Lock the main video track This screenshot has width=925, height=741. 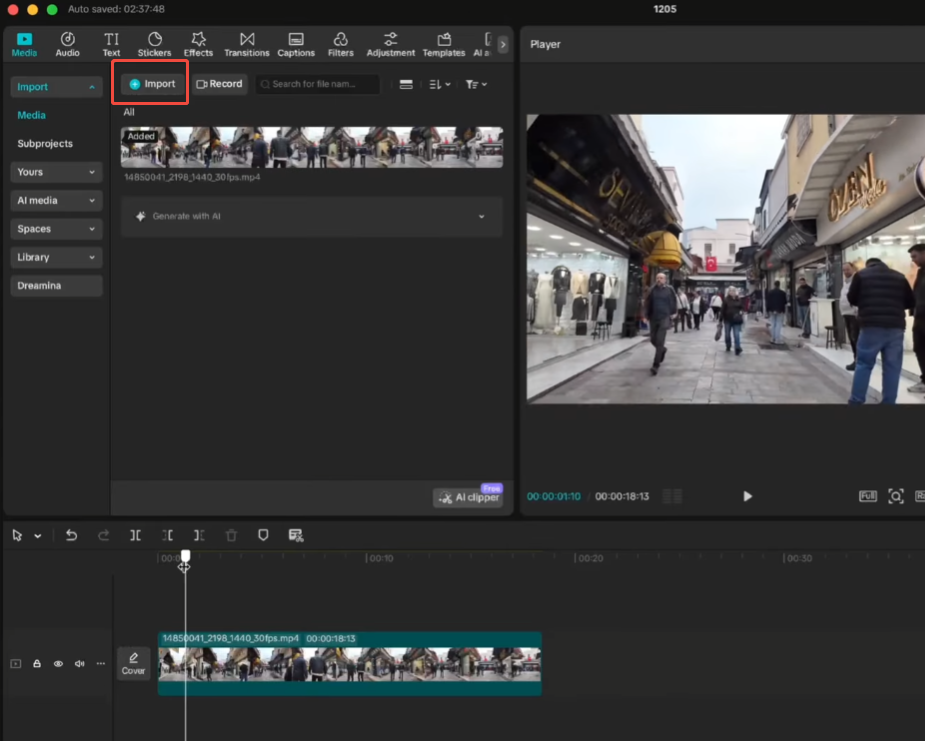[x=37, y=664]
